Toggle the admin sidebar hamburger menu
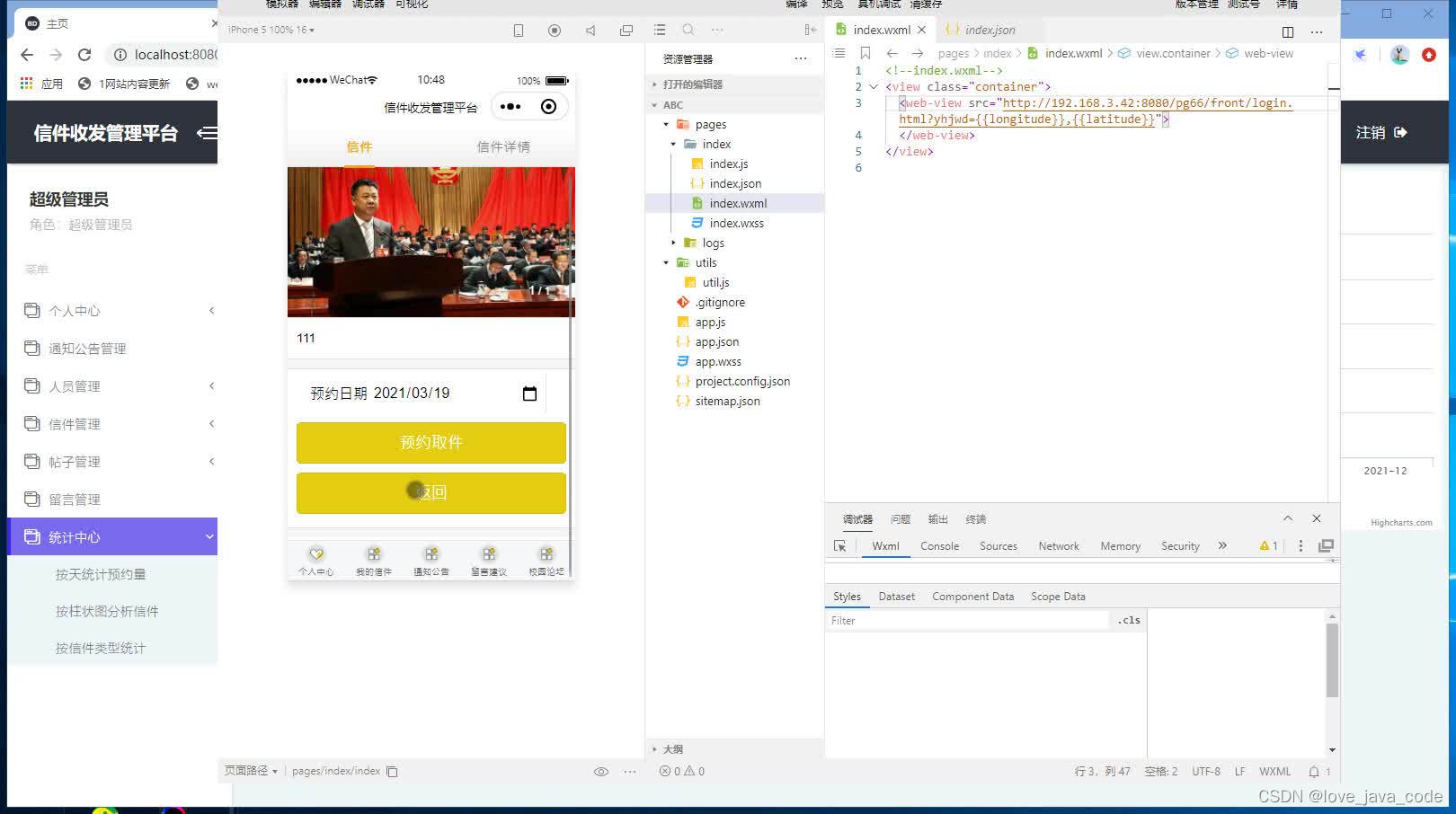This screenshot has height=814, width=1456. pos(207,133)
